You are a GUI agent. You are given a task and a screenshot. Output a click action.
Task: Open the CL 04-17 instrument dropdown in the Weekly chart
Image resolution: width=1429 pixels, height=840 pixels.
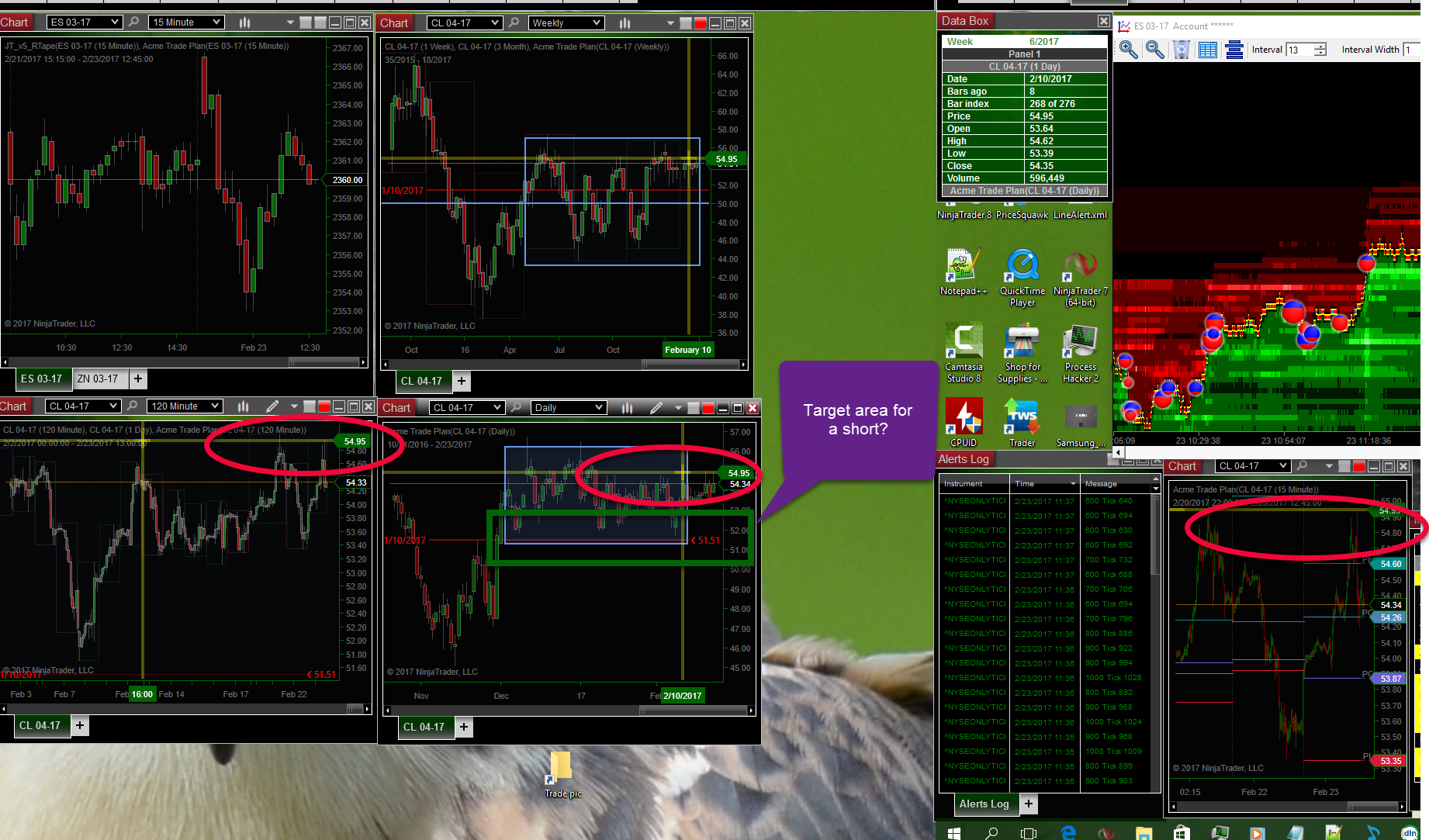(x=465, y=23)
